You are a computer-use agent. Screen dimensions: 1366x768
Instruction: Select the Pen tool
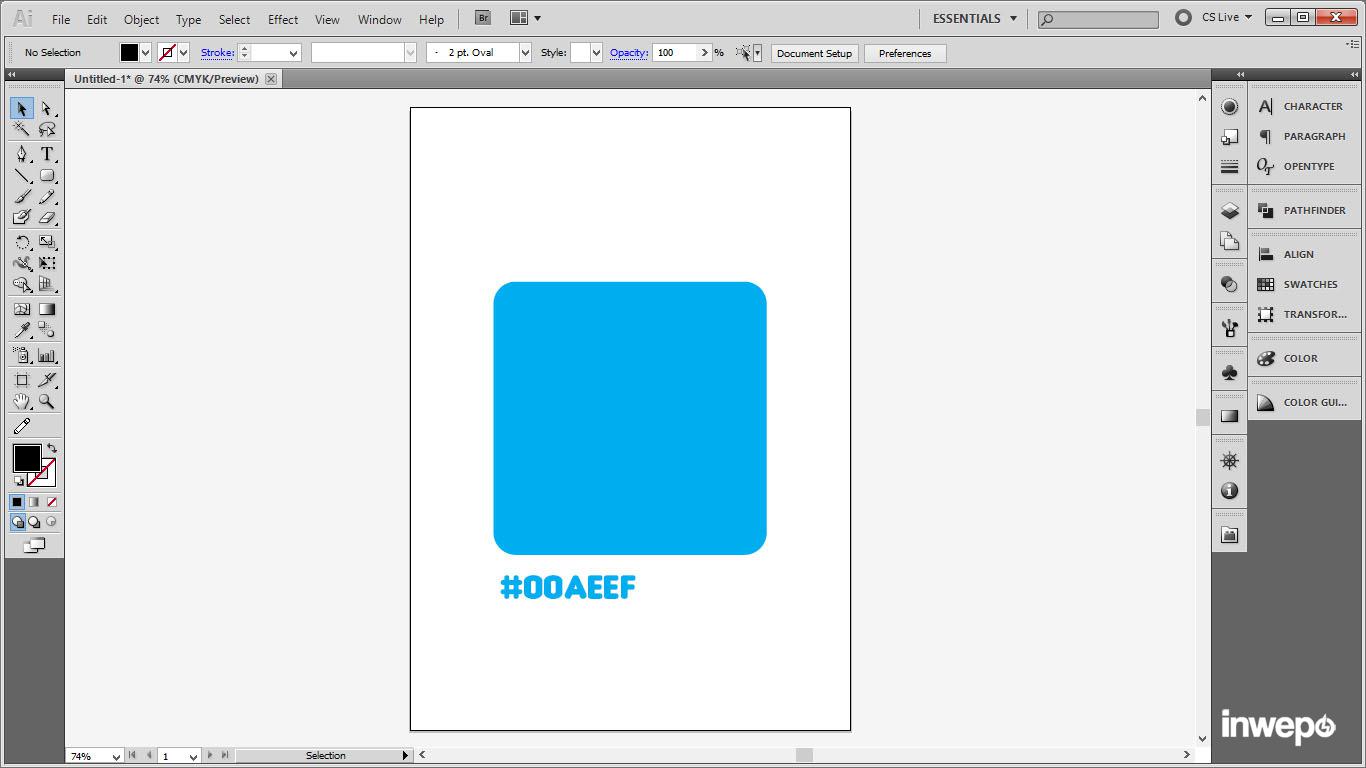click(x=22, y=154)
